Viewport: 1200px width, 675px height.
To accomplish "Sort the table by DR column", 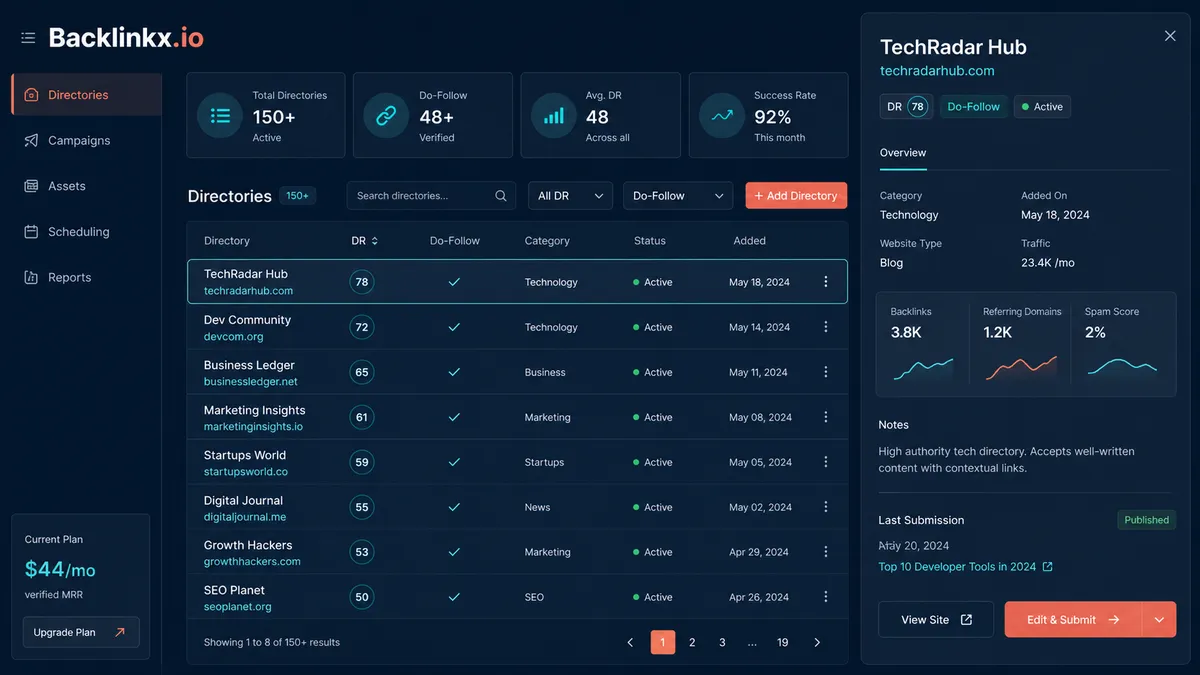I will pos(365,241).
